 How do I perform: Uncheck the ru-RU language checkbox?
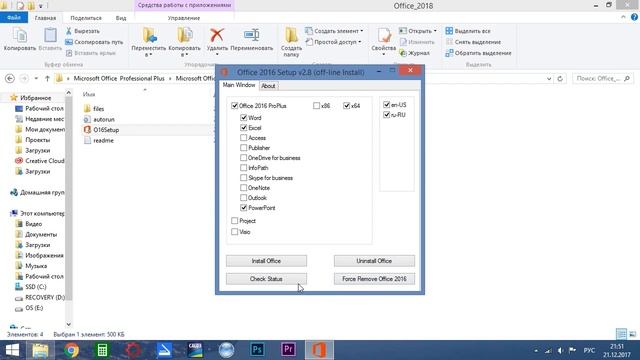pyautogui.click(x=387, y=115)
